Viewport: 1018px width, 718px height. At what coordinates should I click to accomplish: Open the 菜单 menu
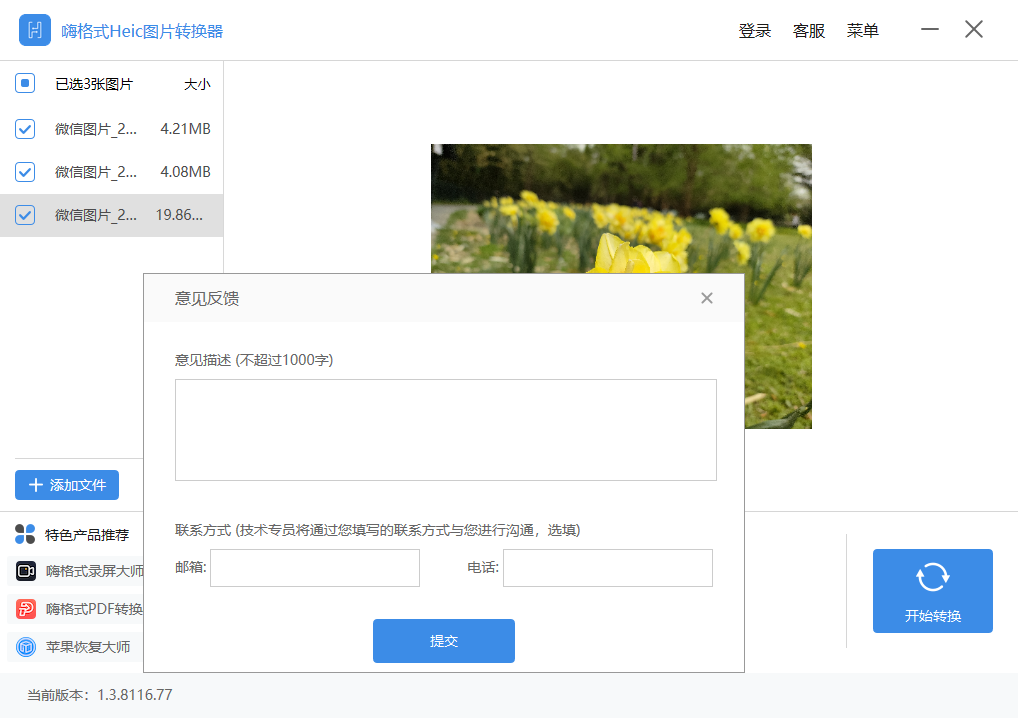point(862,30)
